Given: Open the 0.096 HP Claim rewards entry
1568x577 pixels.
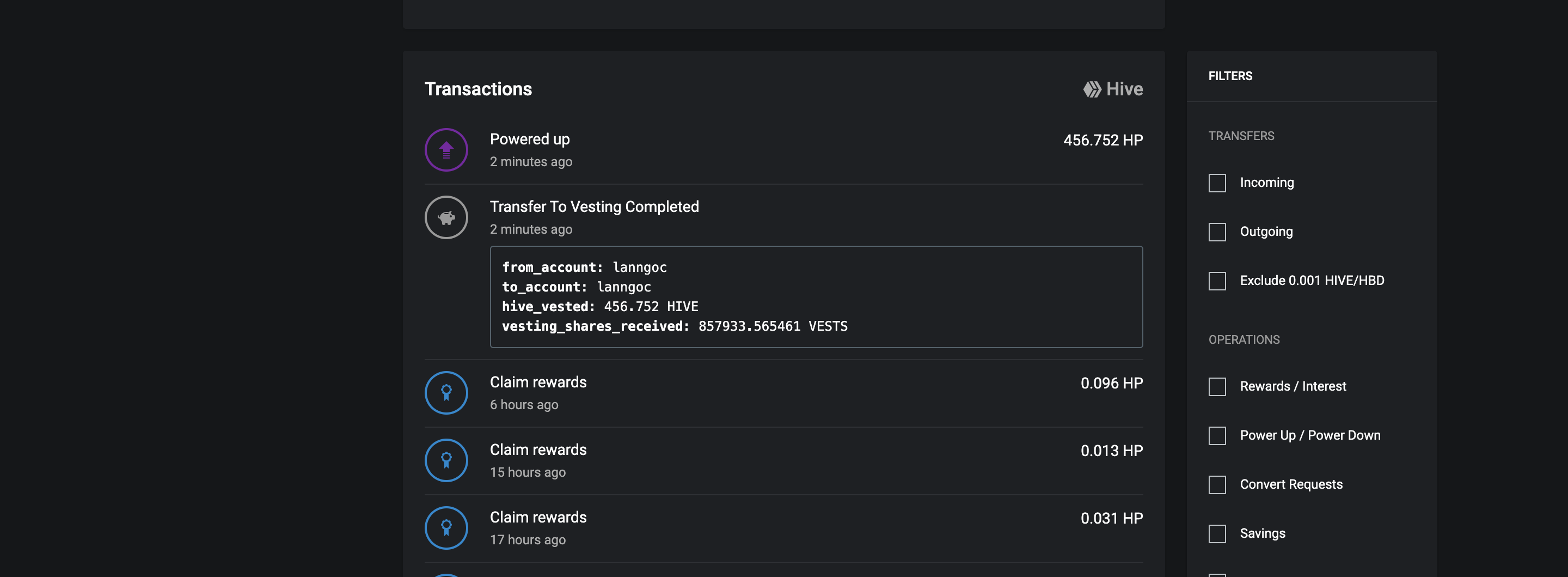Looking at the screenshot, I should 783,393.
